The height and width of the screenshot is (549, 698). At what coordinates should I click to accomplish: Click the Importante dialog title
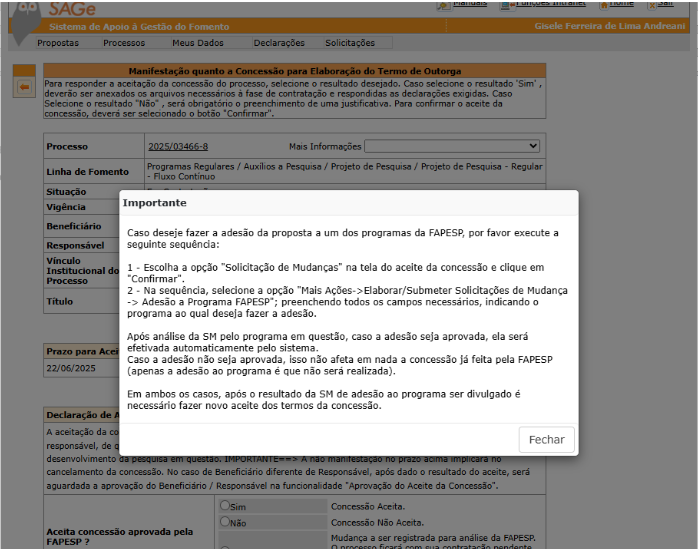(154, 202)
